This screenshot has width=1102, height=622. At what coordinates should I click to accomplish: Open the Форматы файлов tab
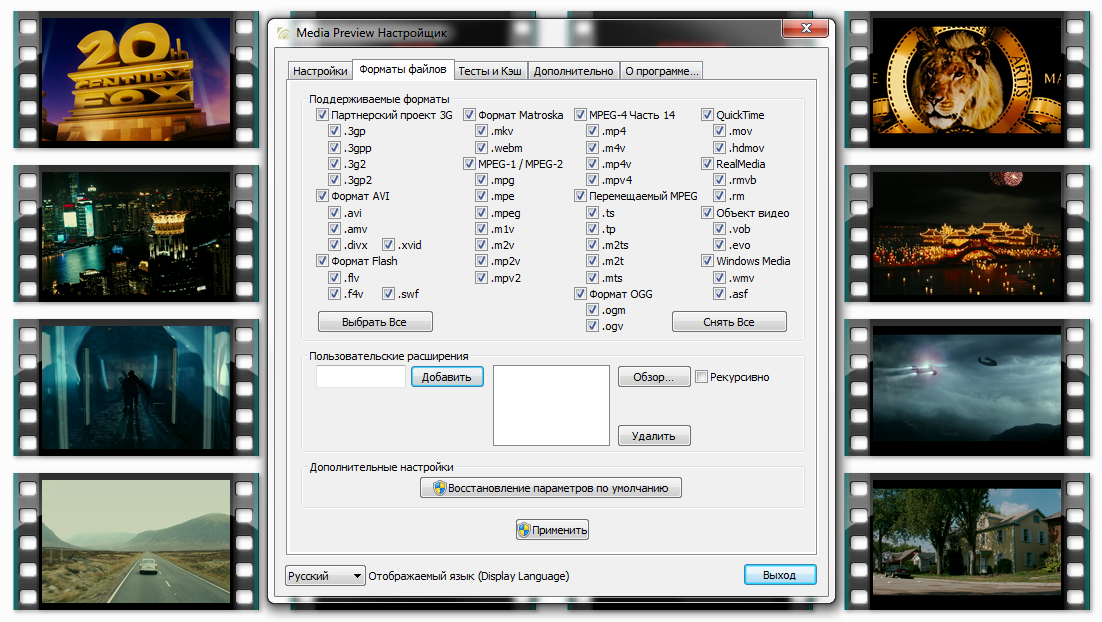[x=403, y=70]
